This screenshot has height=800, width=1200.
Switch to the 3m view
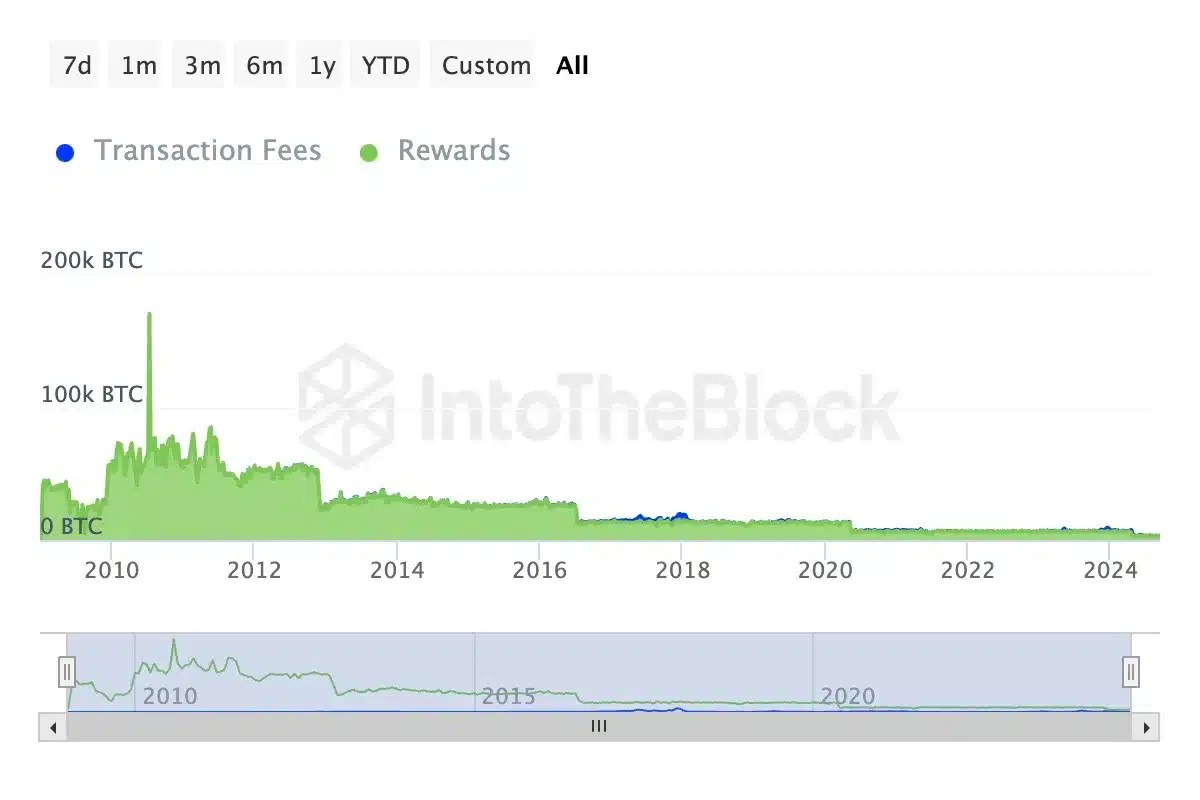198,64
